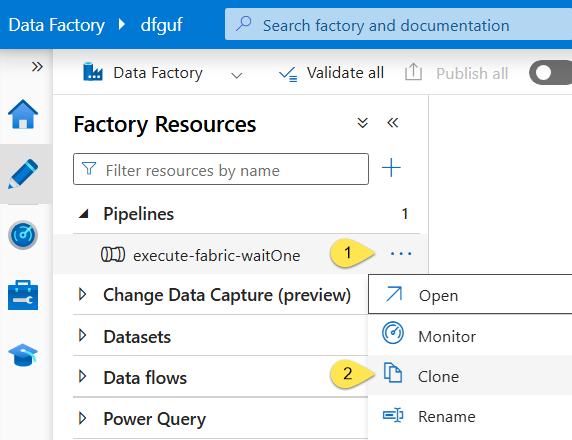Click the Open arrow icon in context menu
Viewport: 572px width, 440px height.
coord(394,294)
